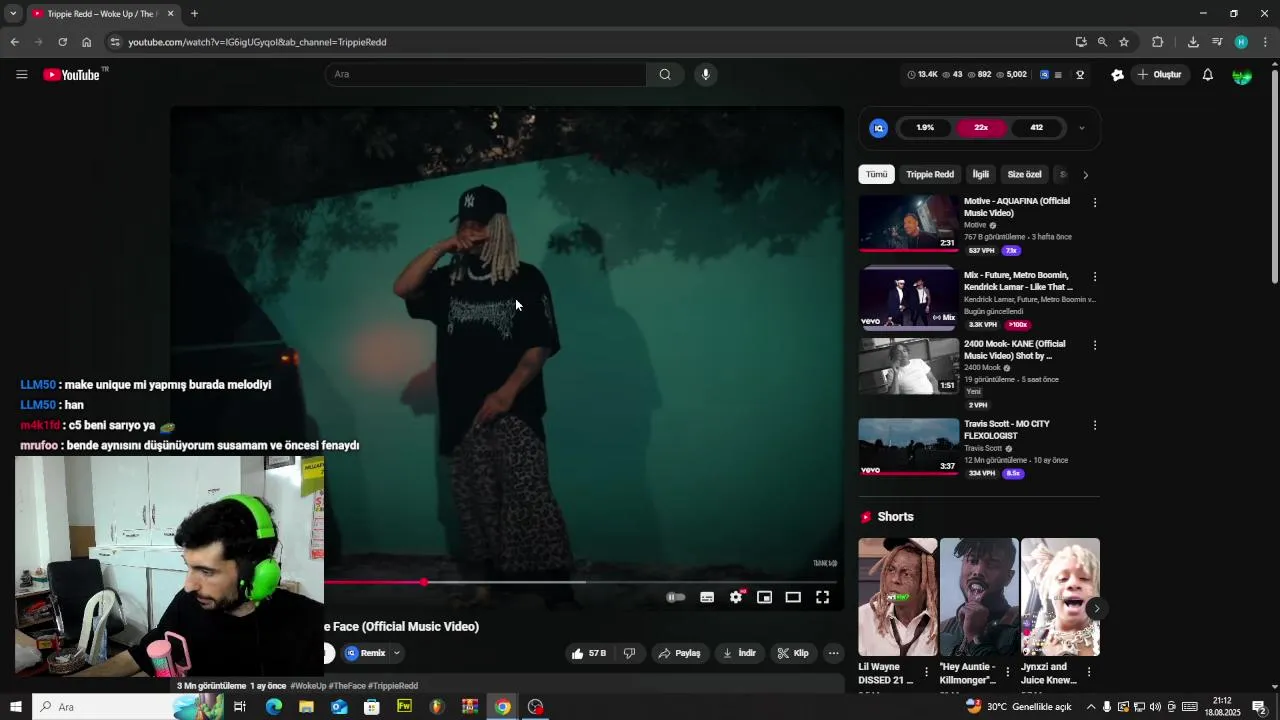Switch to theater mode
The width and height of the screenshot is (1280, 720).
coord(793,597)
